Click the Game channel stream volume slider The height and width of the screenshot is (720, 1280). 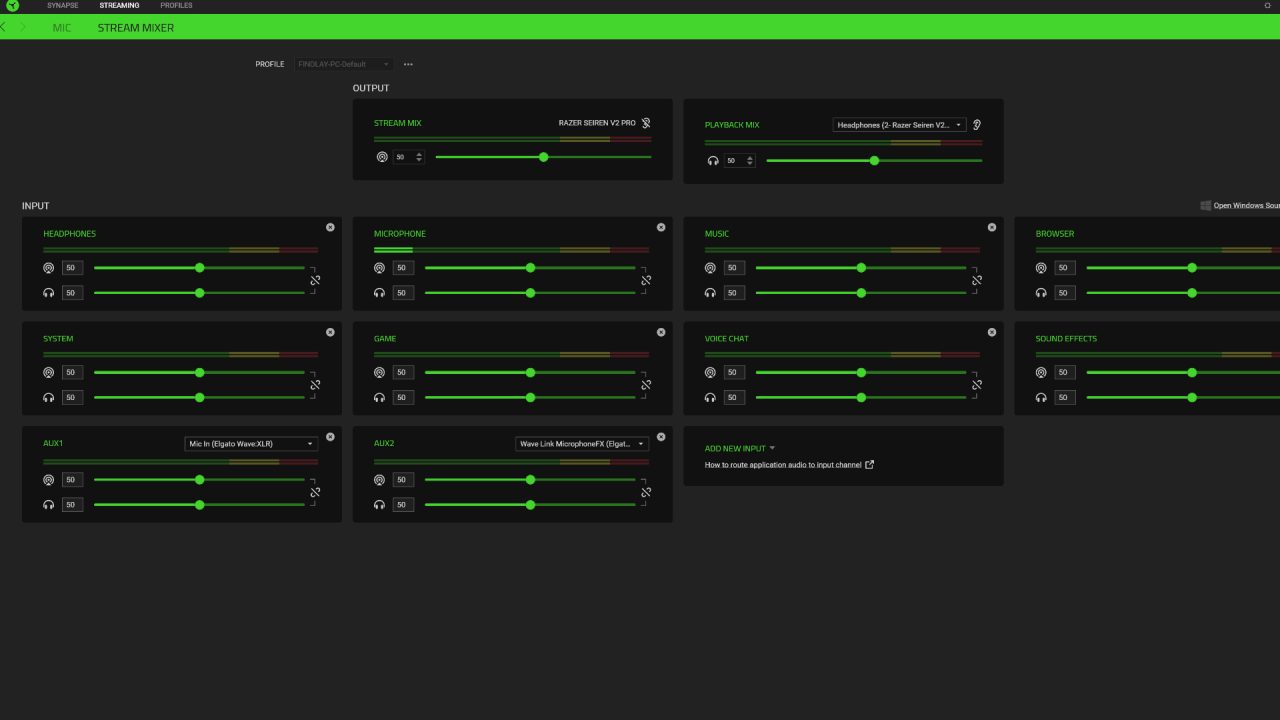[x=530, y=373]
